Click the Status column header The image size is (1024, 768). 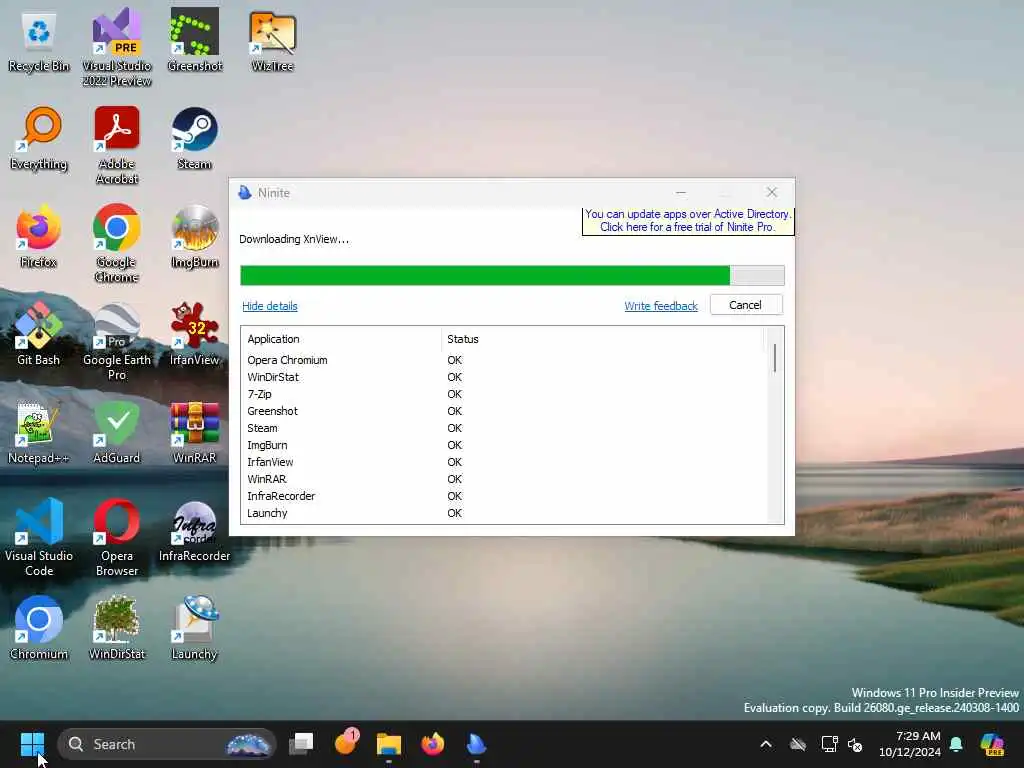[x=601, y=339]
